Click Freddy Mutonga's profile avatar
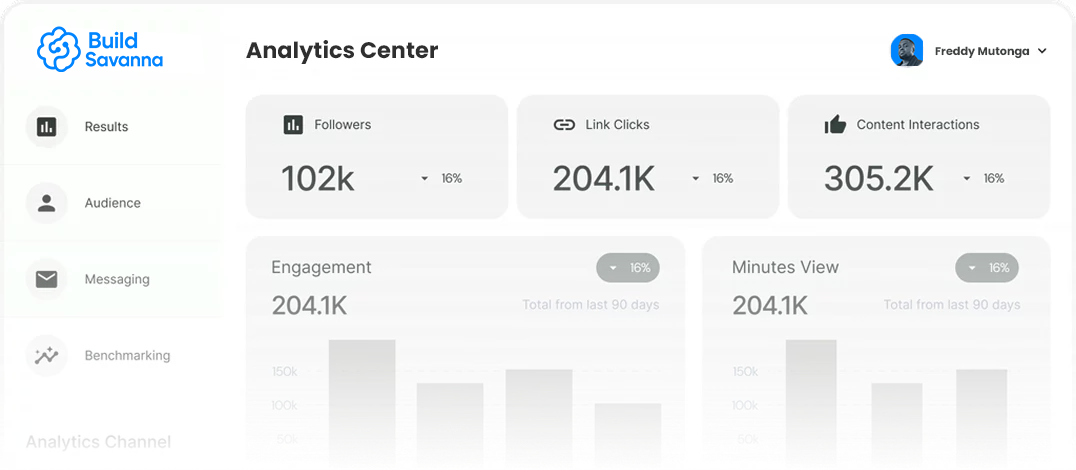The width and height of the screenshot is (1076, 470). click(x=906, y=51)
